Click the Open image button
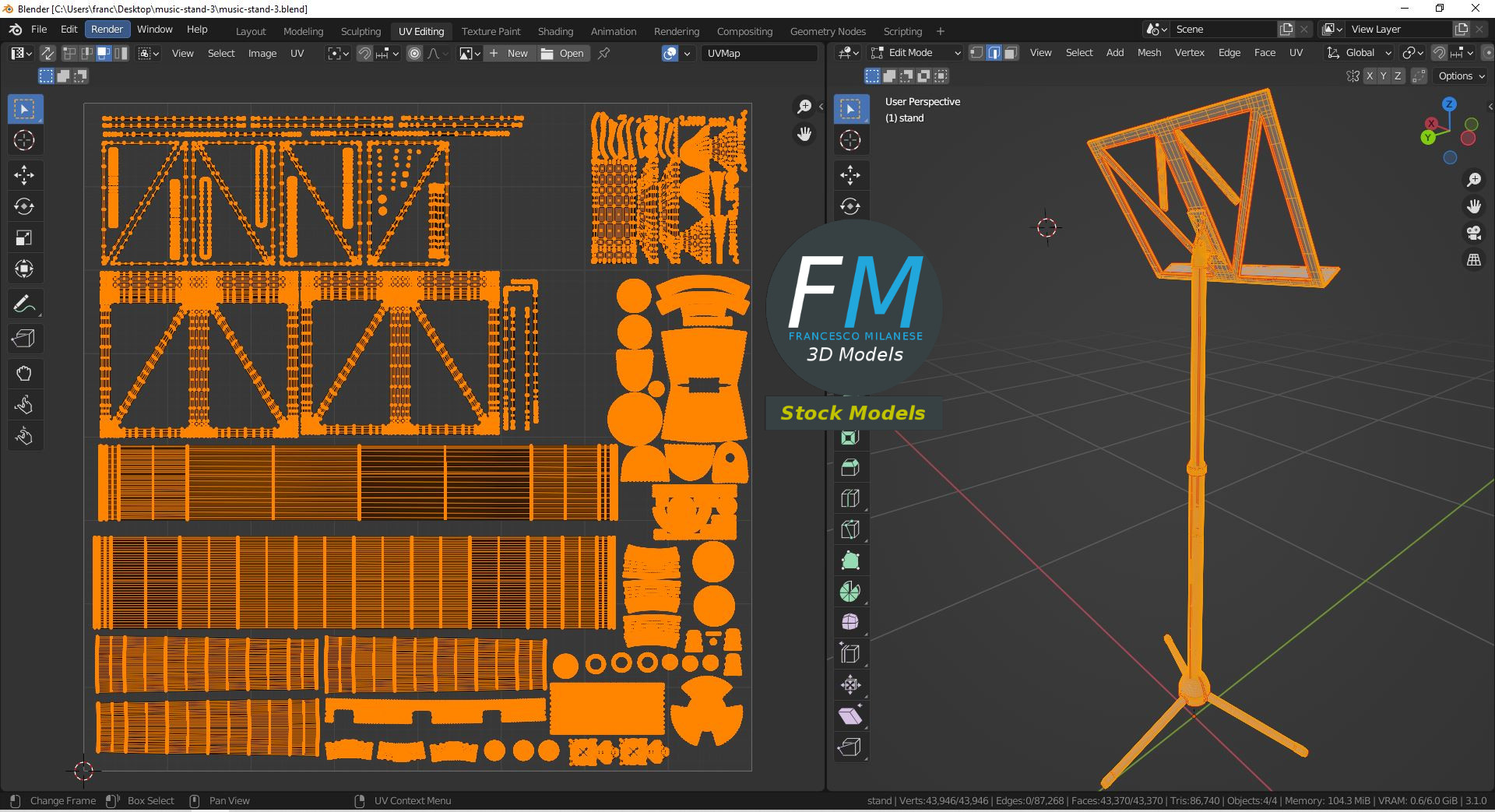The width and height of the screenshot is (1495, 812). click(x=563, y=53)
